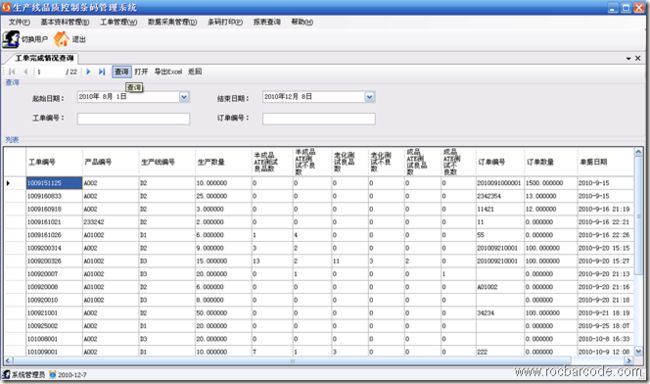
Task: Click the 结束日期 date field
Action: (319, 97)
